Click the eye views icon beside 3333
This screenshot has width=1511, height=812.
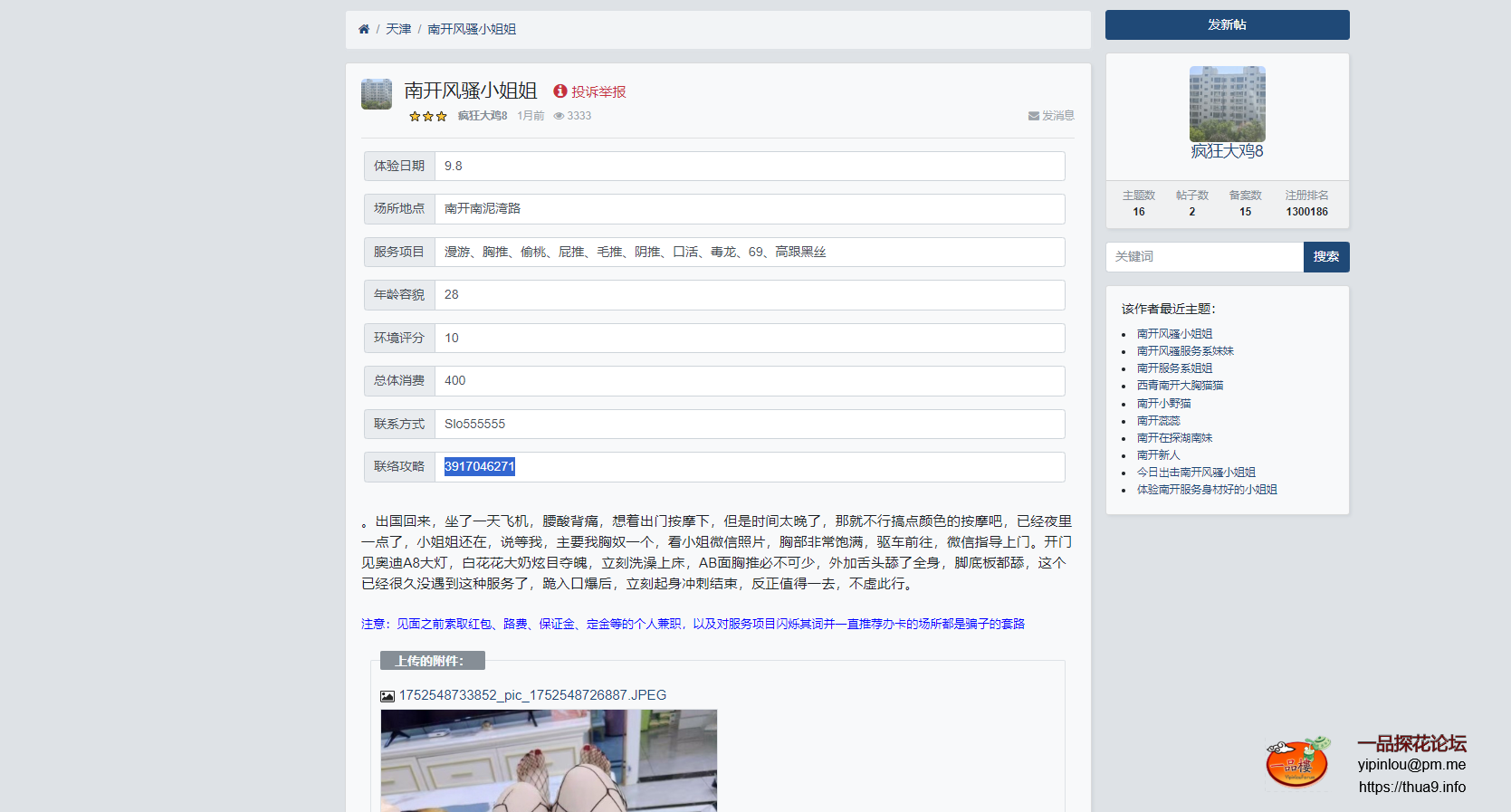point(559,116)
